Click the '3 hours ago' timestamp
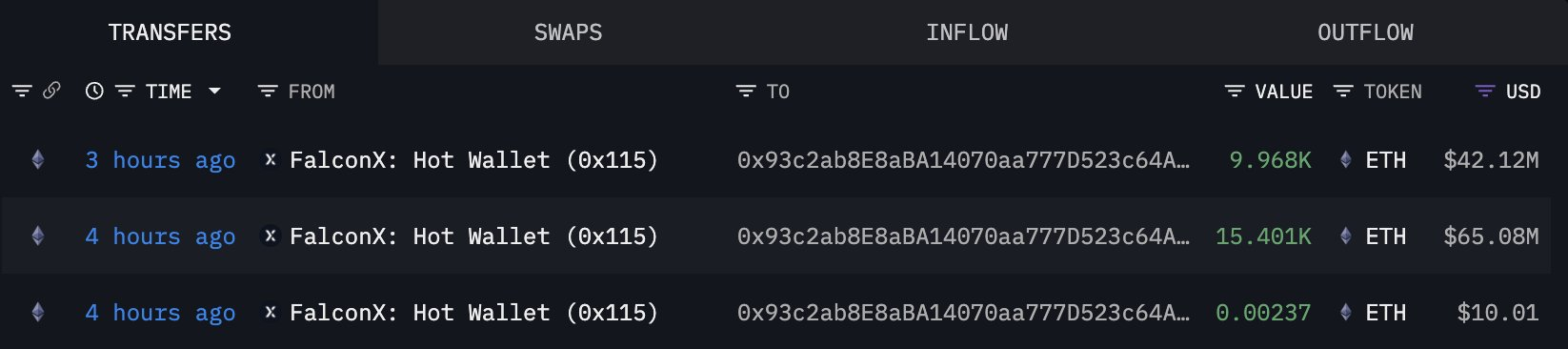The image size is (1568, 349). pyautogui.click(x=160, y=160)
